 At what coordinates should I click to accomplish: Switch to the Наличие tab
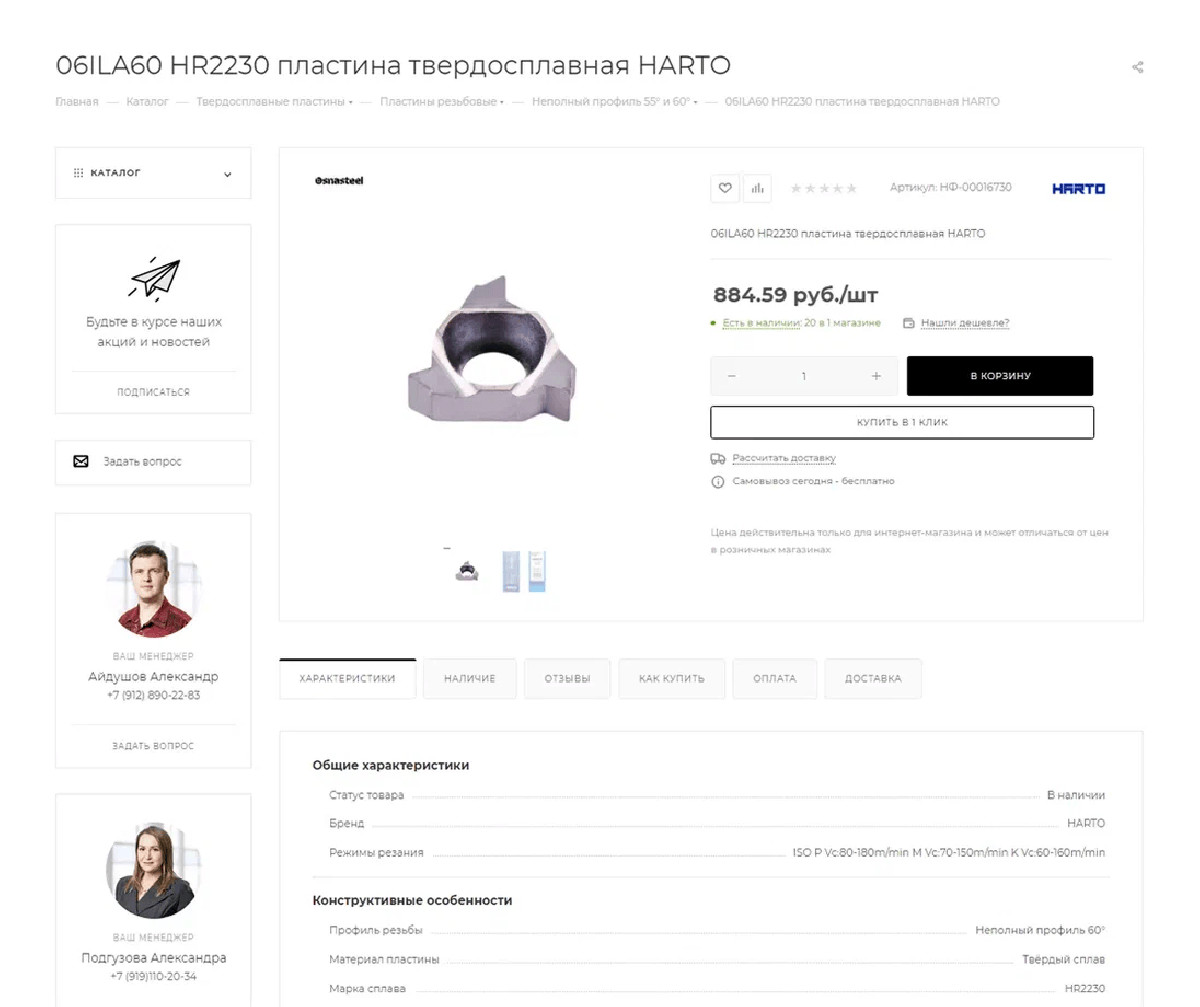469,678
